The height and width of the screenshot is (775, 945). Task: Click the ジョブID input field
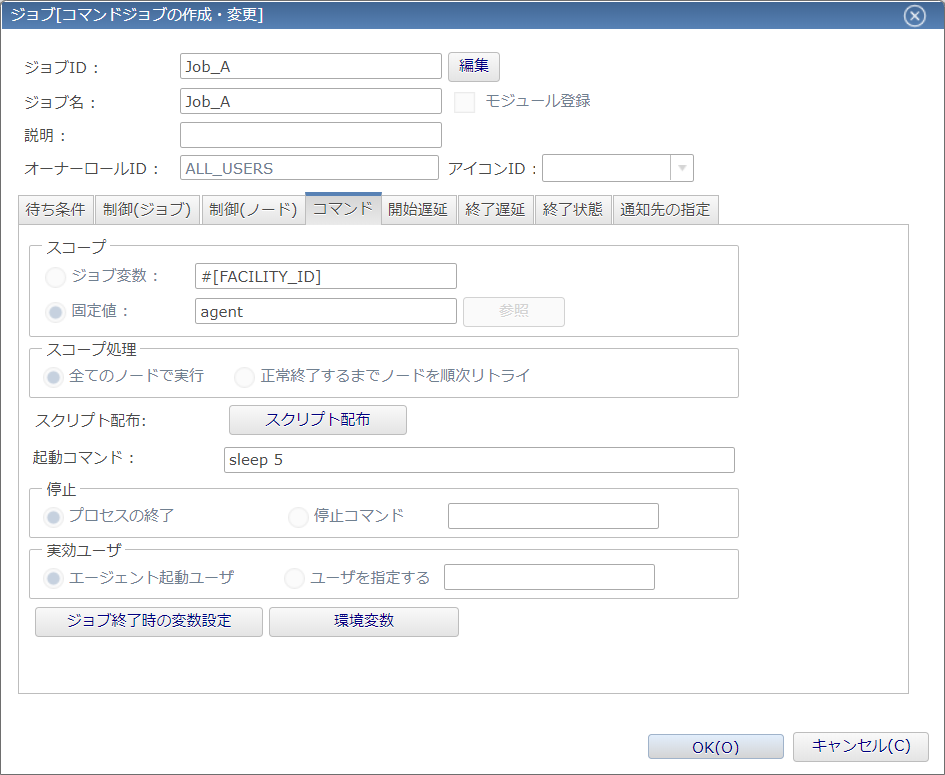[310, 66]
